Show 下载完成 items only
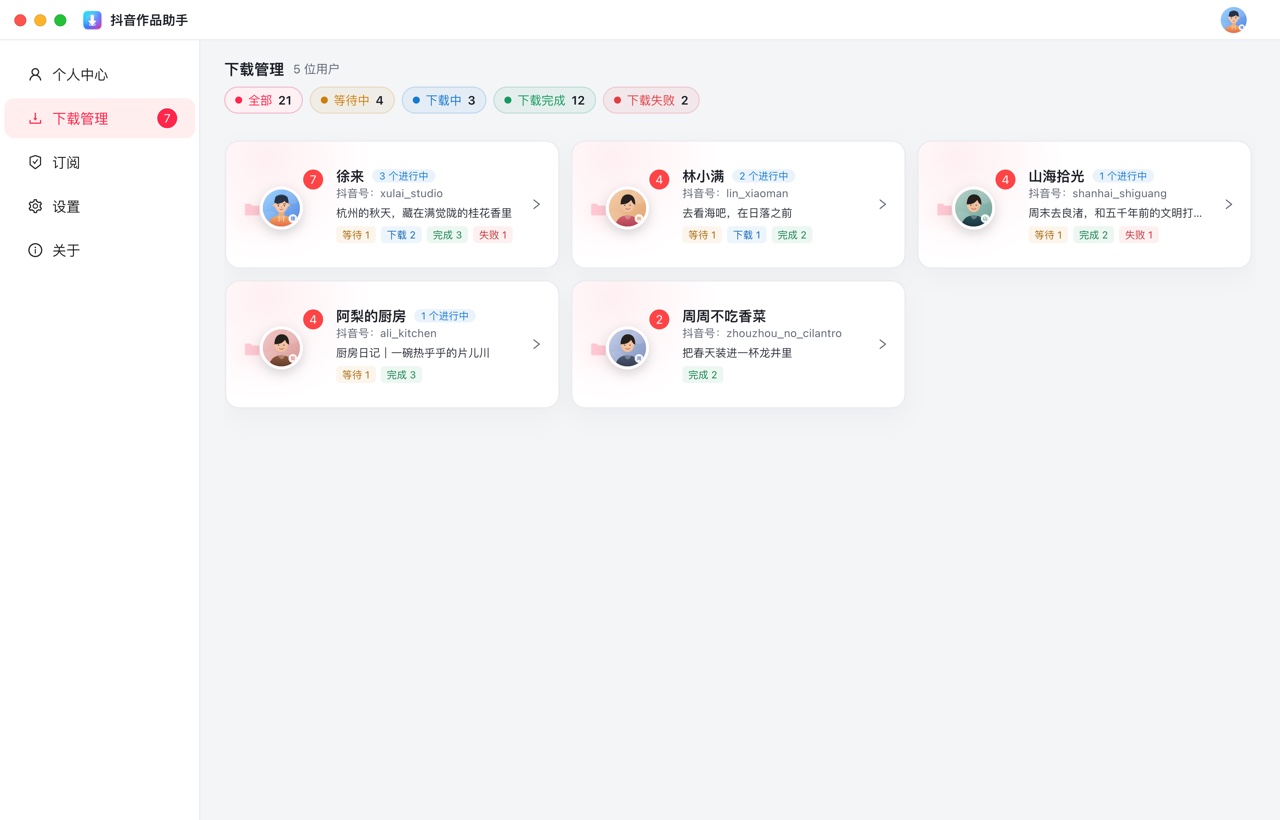This screenshot has height=820, width=1280. 545,100
